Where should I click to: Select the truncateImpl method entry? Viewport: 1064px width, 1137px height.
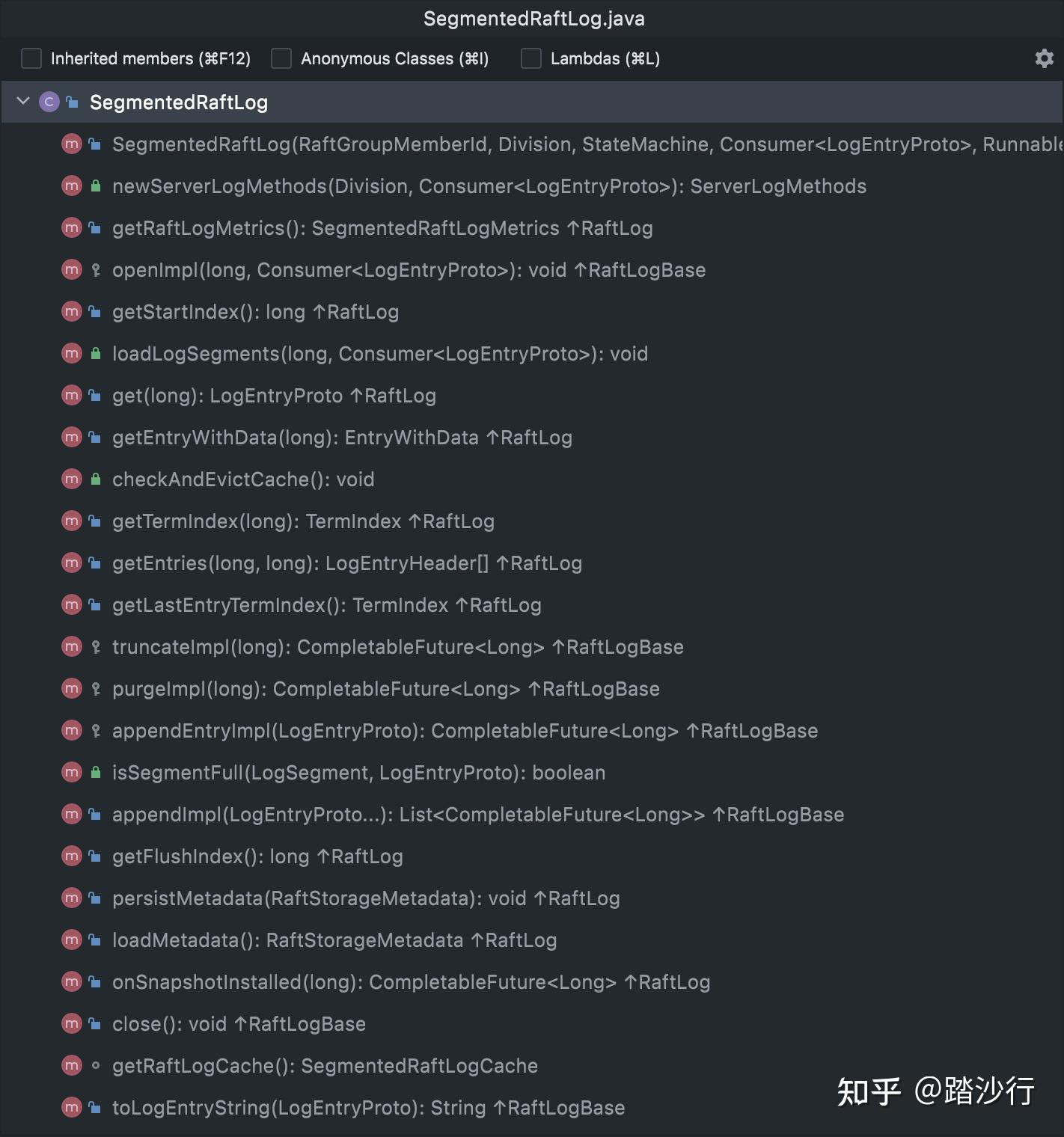(398, 646)
